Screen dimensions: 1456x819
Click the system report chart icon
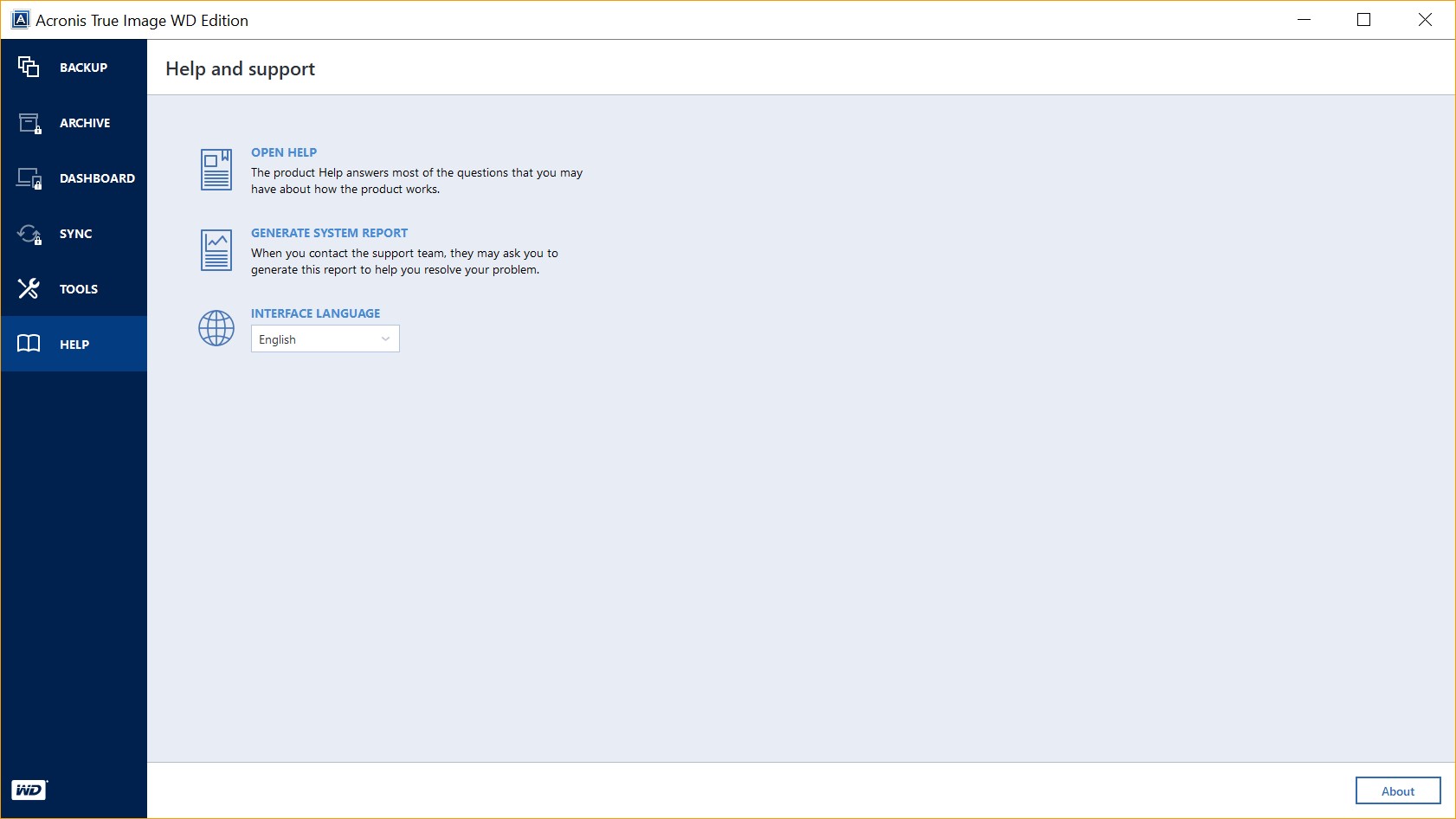click(x=216, y=250)
